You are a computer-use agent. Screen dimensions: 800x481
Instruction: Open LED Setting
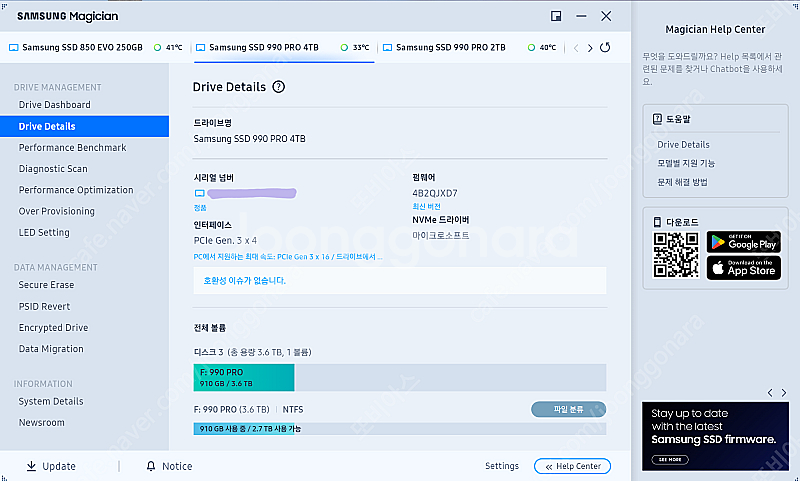[x=44, y=233]
